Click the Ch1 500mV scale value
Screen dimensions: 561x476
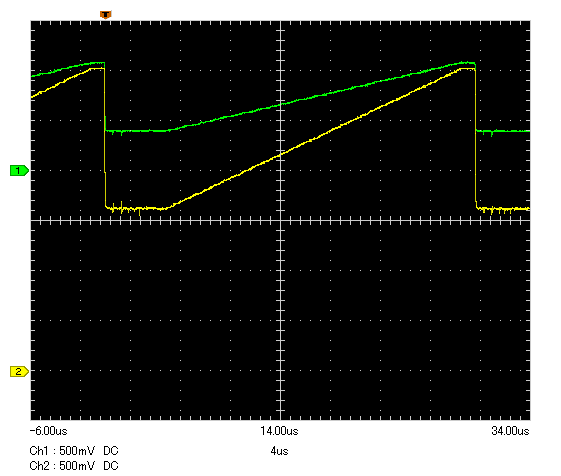tap(77, 451)
